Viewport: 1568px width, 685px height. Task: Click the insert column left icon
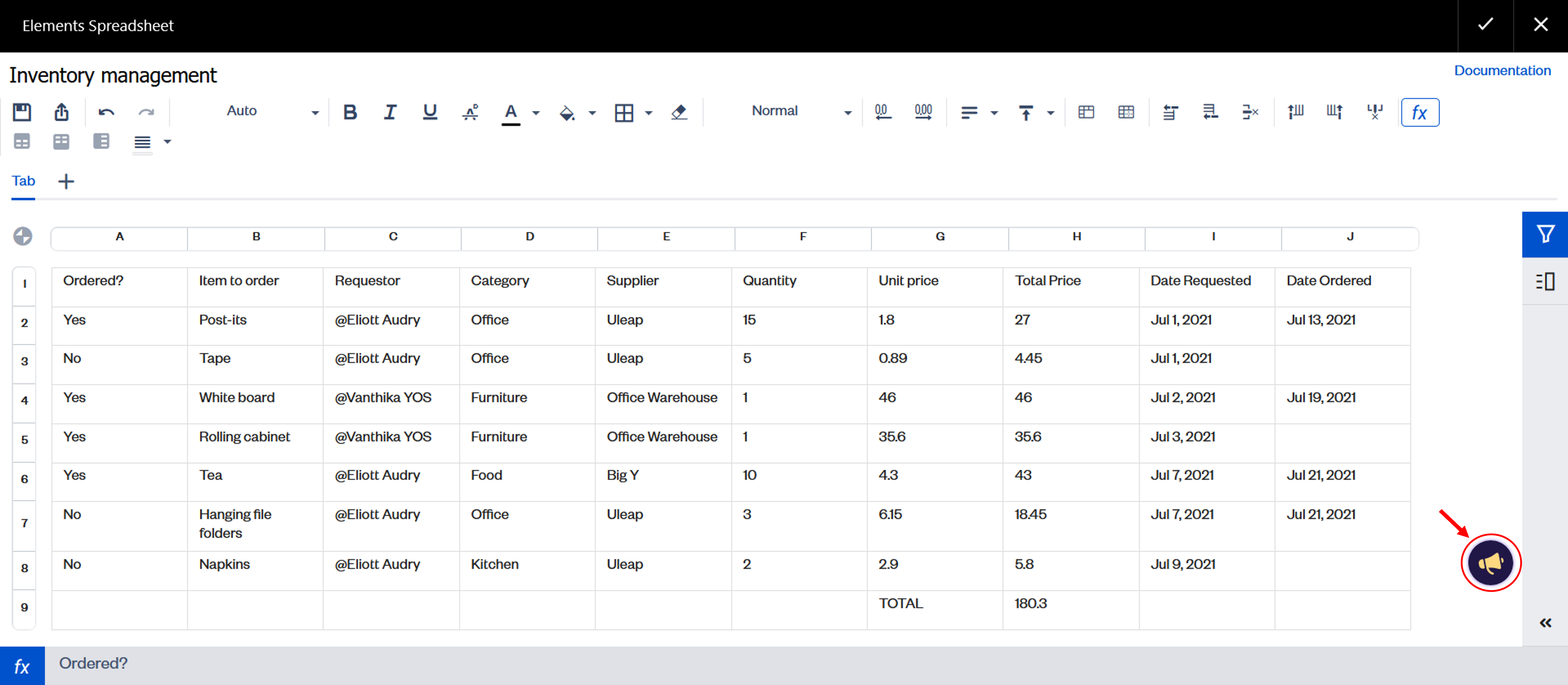1295,112
